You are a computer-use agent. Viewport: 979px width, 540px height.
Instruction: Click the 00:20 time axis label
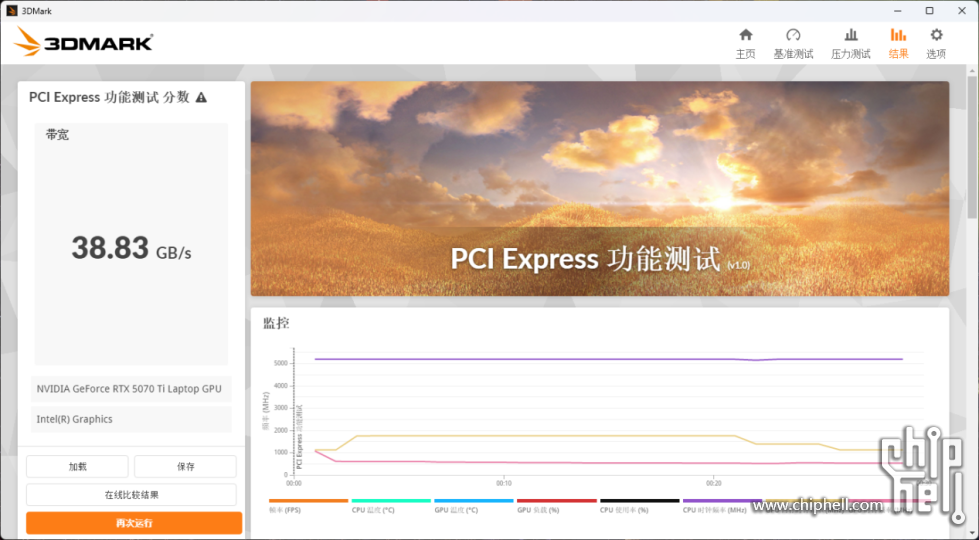714,483
